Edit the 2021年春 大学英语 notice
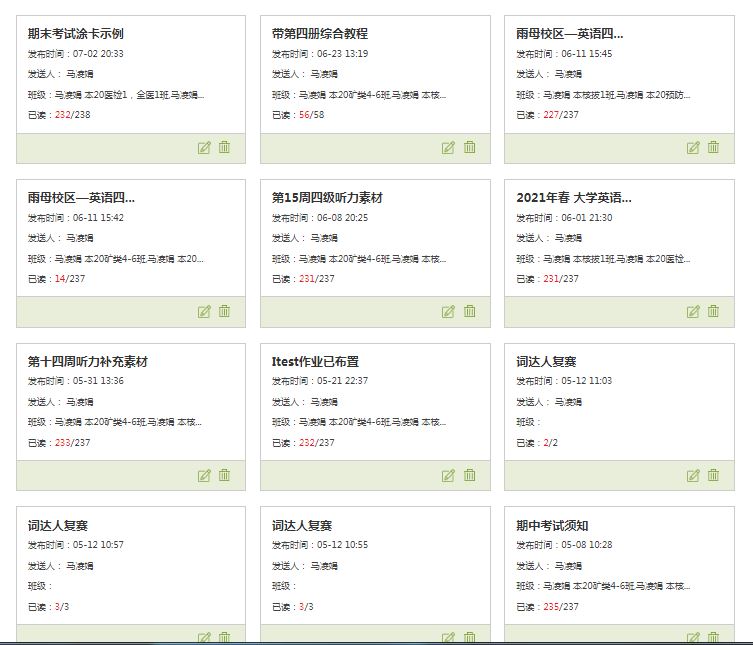The height and width of the screenshot is (645, 753). click(693, 312)
